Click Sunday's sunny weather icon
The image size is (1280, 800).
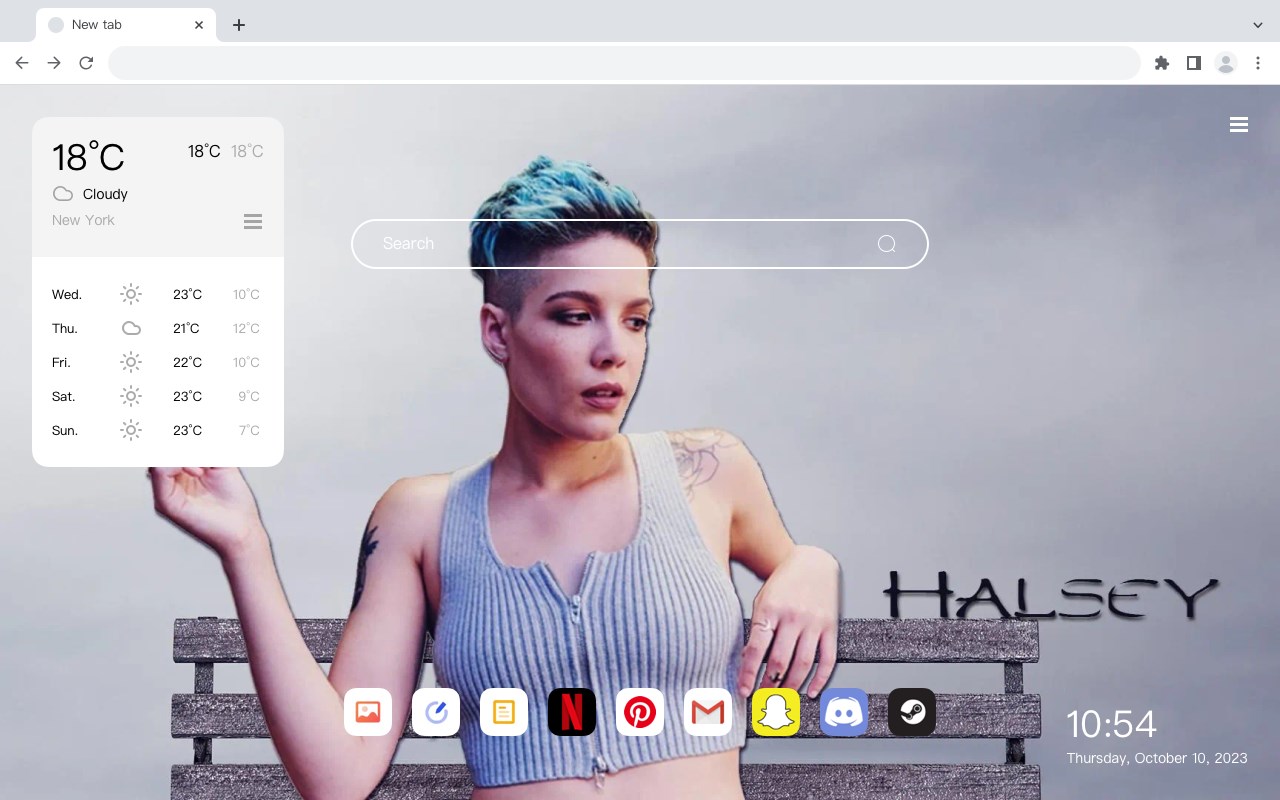[x=131, y=430]
